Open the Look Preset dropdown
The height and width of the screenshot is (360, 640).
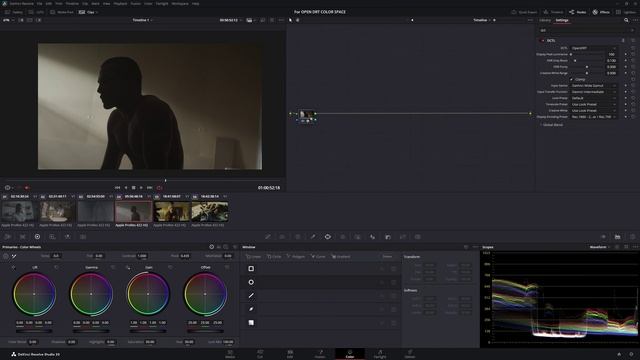click(x=593, y=98)
